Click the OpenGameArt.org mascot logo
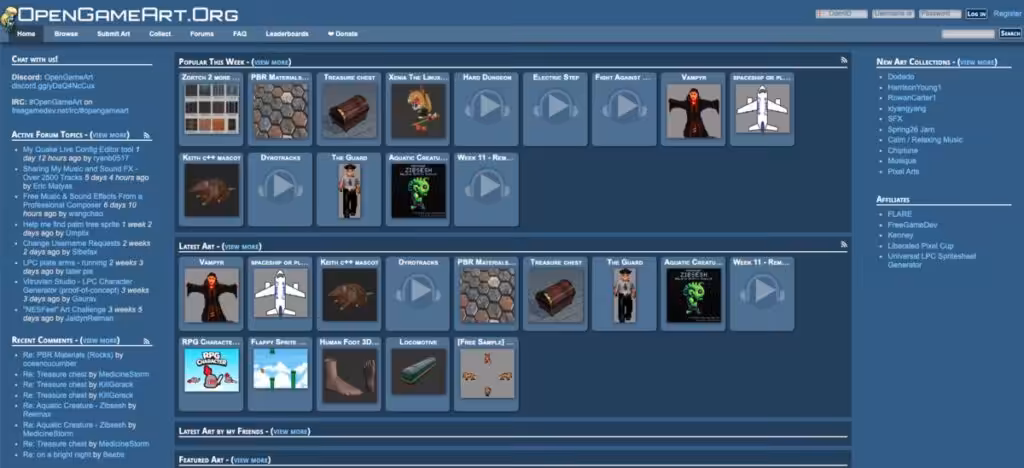1024x468 pixels. coord(8,18)
